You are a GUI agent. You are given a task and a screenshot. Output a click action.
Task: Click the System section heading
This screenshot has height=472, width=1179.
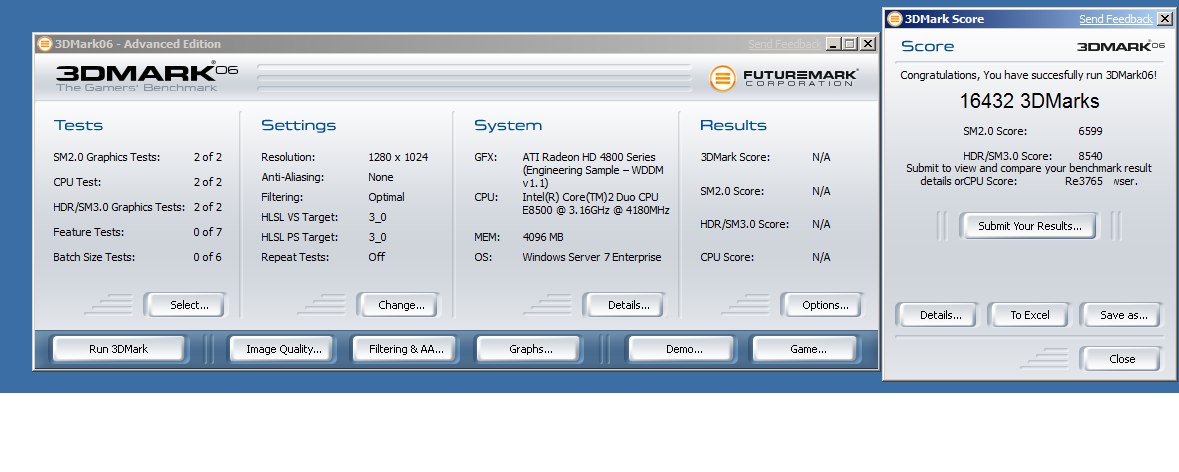click(508, 126)
